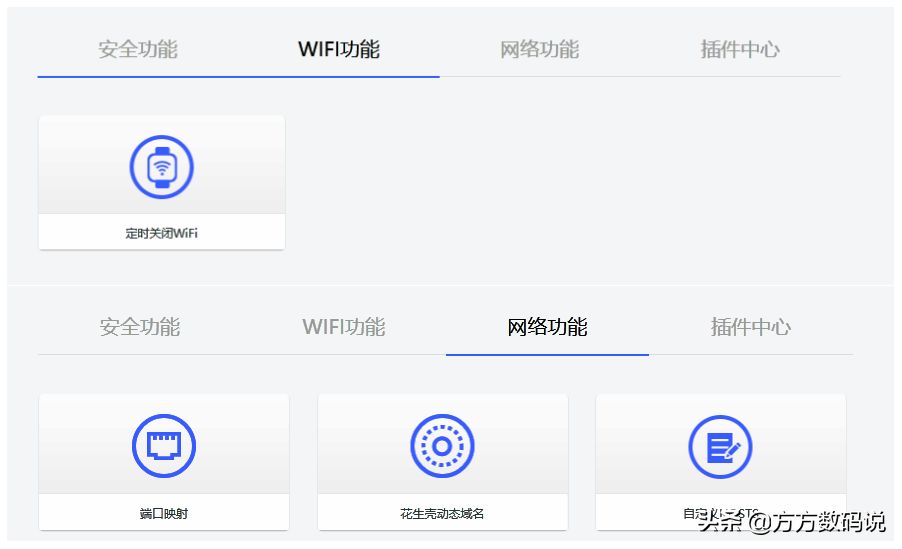902x549 pixels.
Task: Select the document-and-pencil custom hosts icon
Action: (x=720, y=446)
